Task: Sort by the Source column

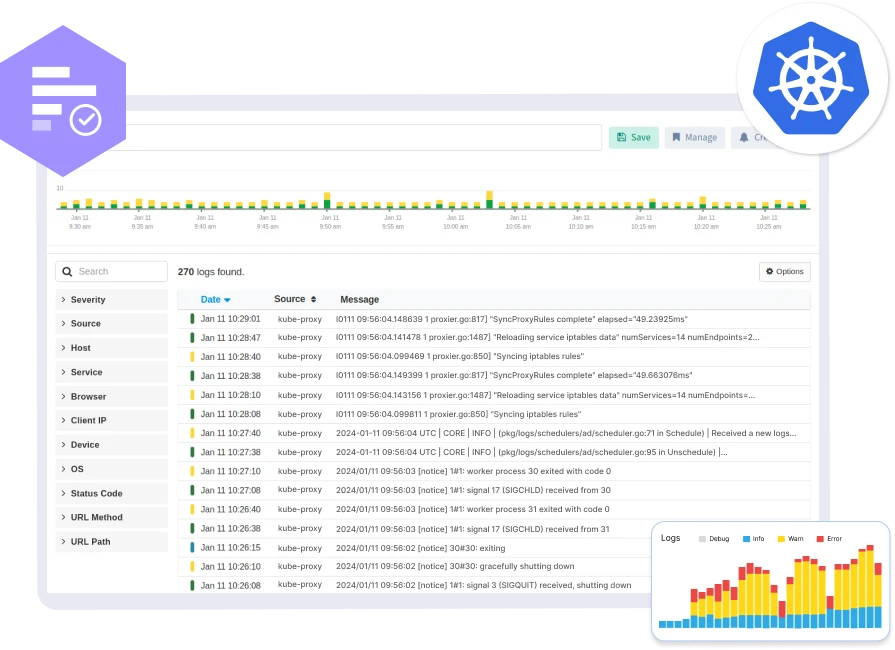Action: pos(295,299)
